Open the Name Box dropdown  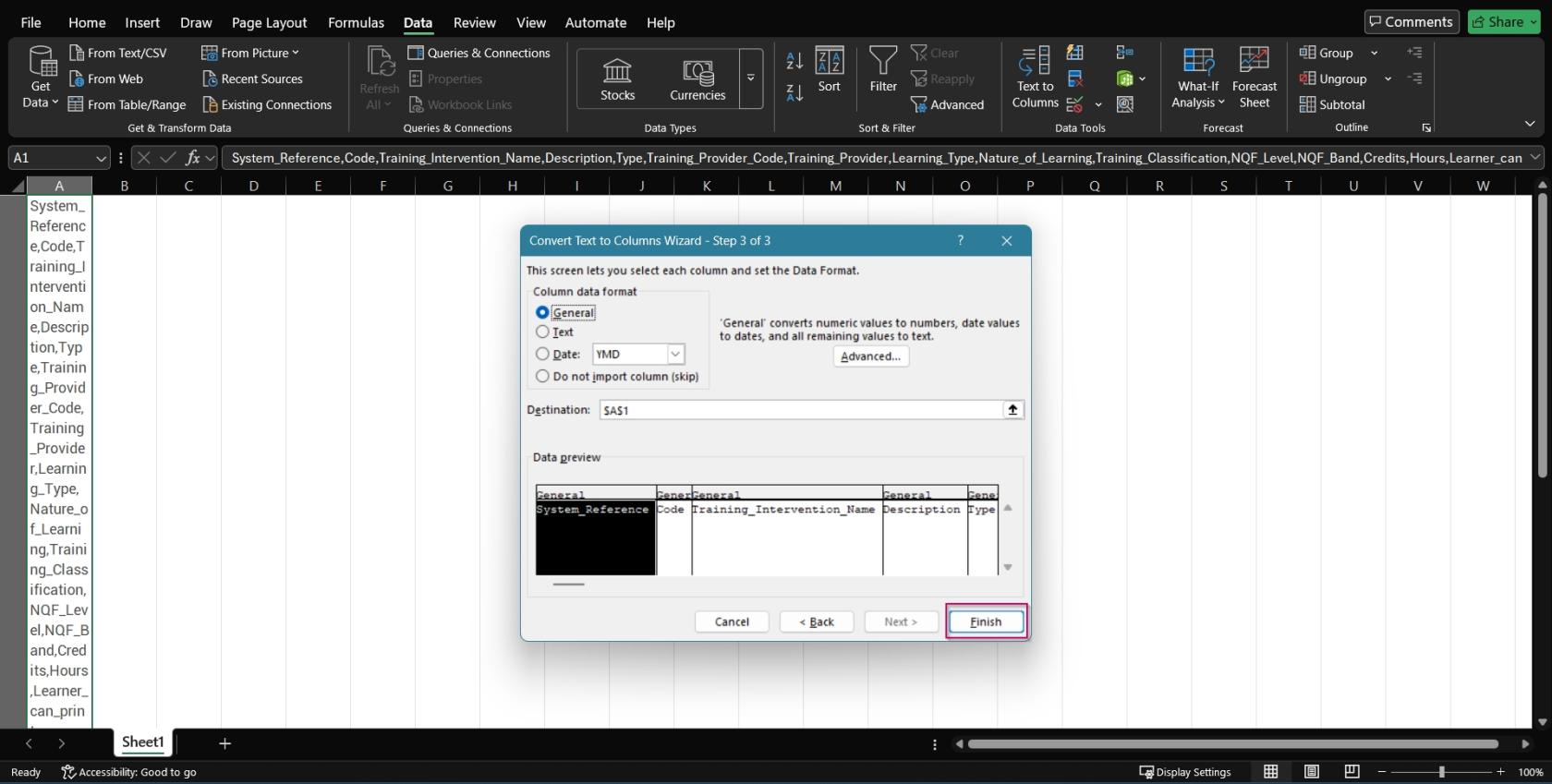click(102, 158)
